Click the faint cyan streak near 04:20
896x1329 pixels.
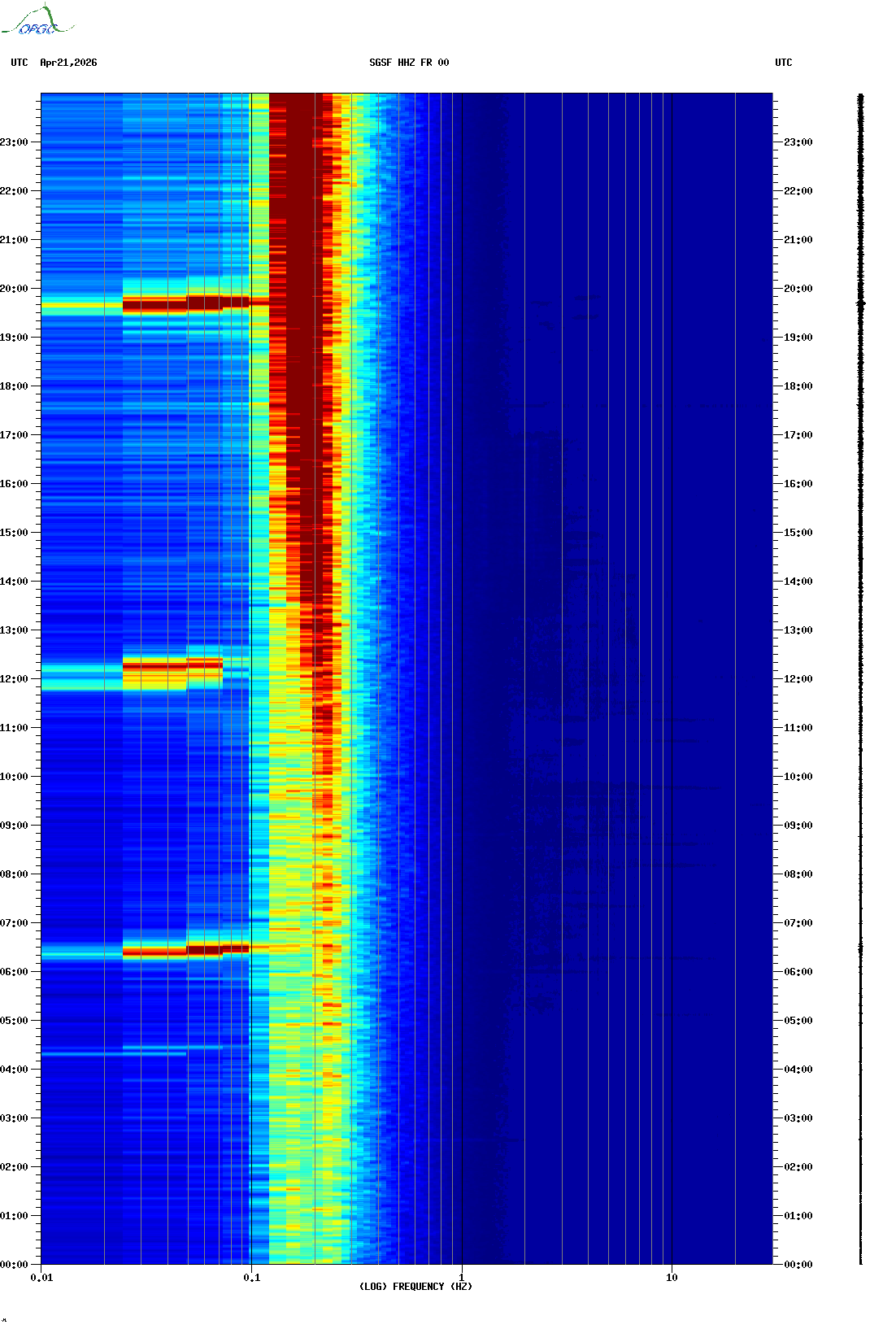click(114, 1054)
